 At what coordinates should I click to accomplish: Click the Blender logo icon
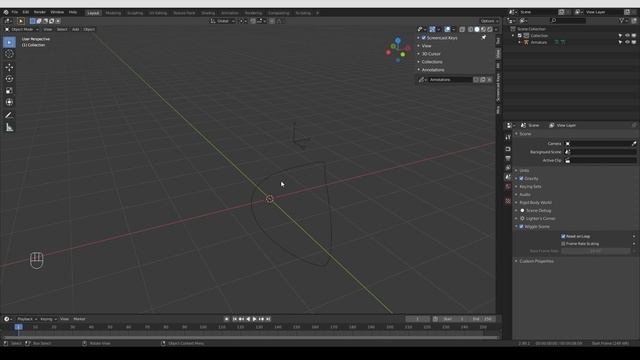(6, 12)
